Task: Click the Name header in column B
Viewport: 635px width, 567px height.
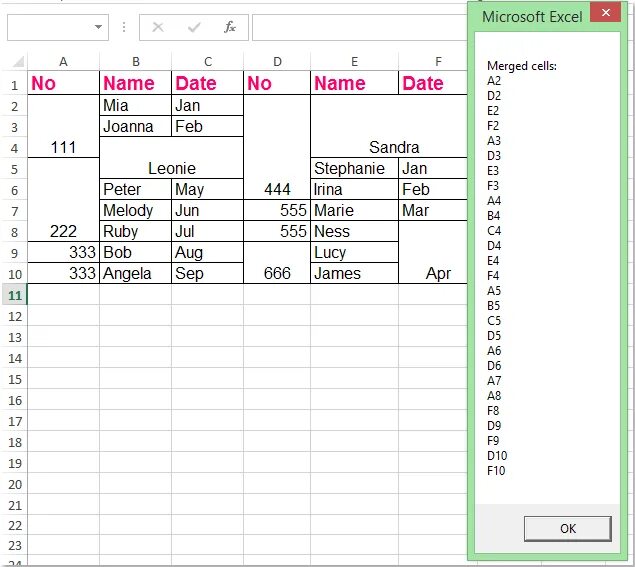Action: click(136, 83)
